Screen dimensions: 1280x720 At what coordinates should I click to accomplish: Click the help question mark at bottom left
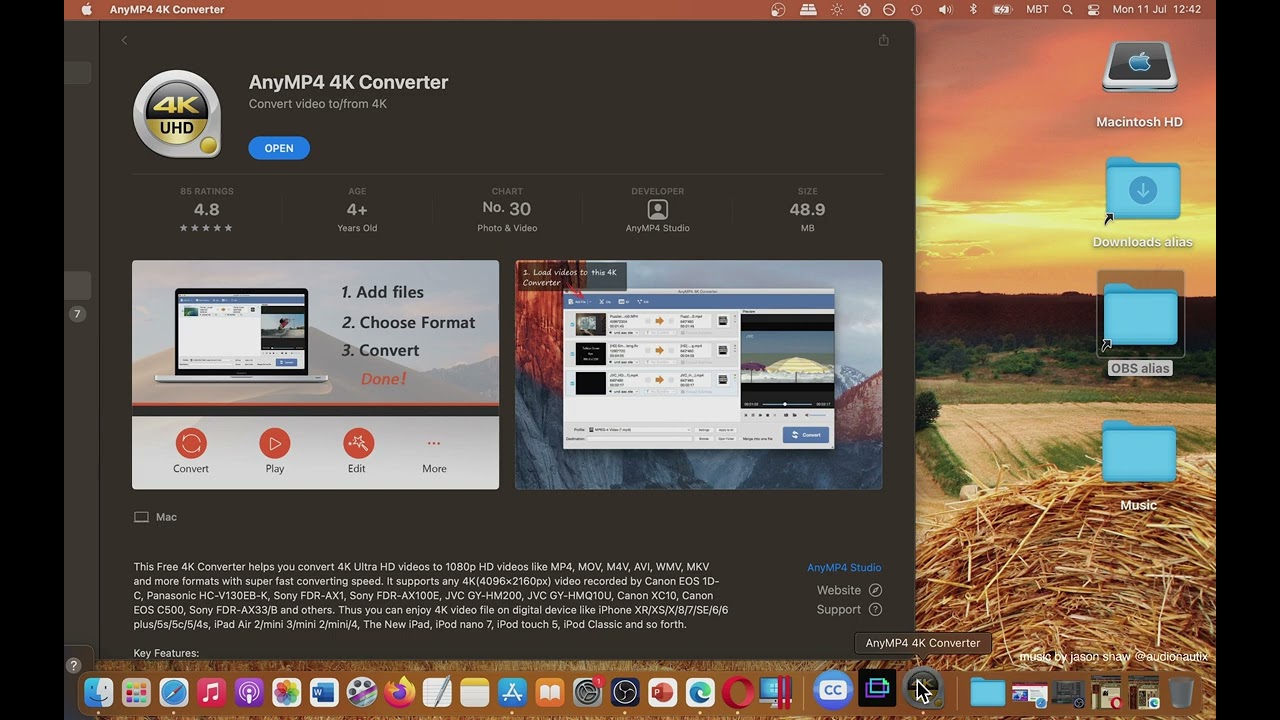click(x=73, y=665)
